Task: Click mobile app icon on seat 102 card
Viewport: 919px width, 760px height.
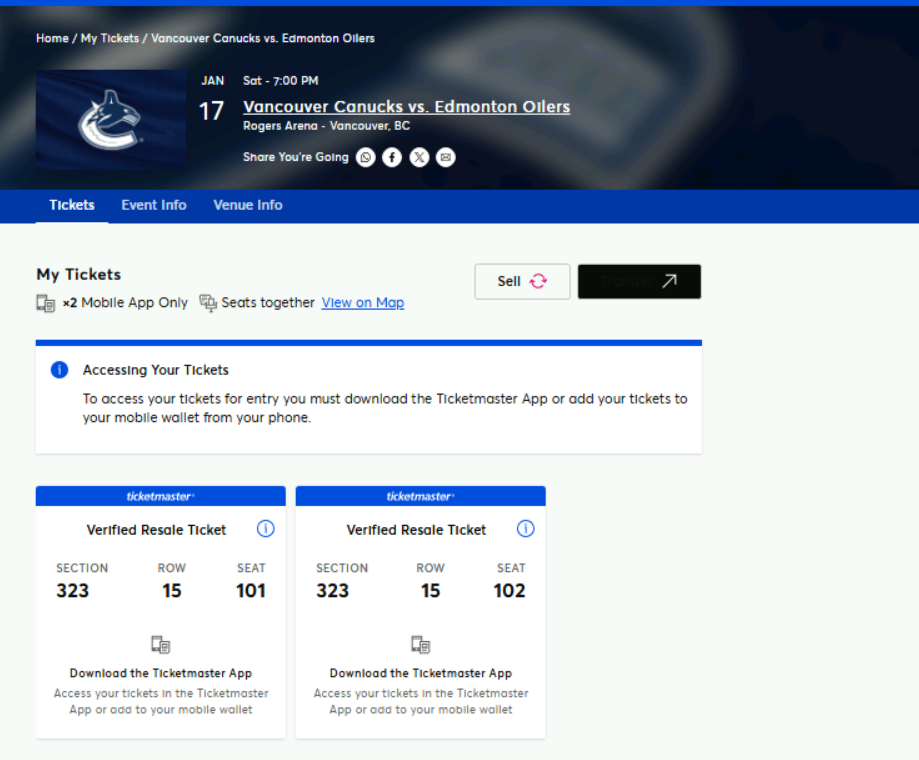Action: click(x=420, y=645)
